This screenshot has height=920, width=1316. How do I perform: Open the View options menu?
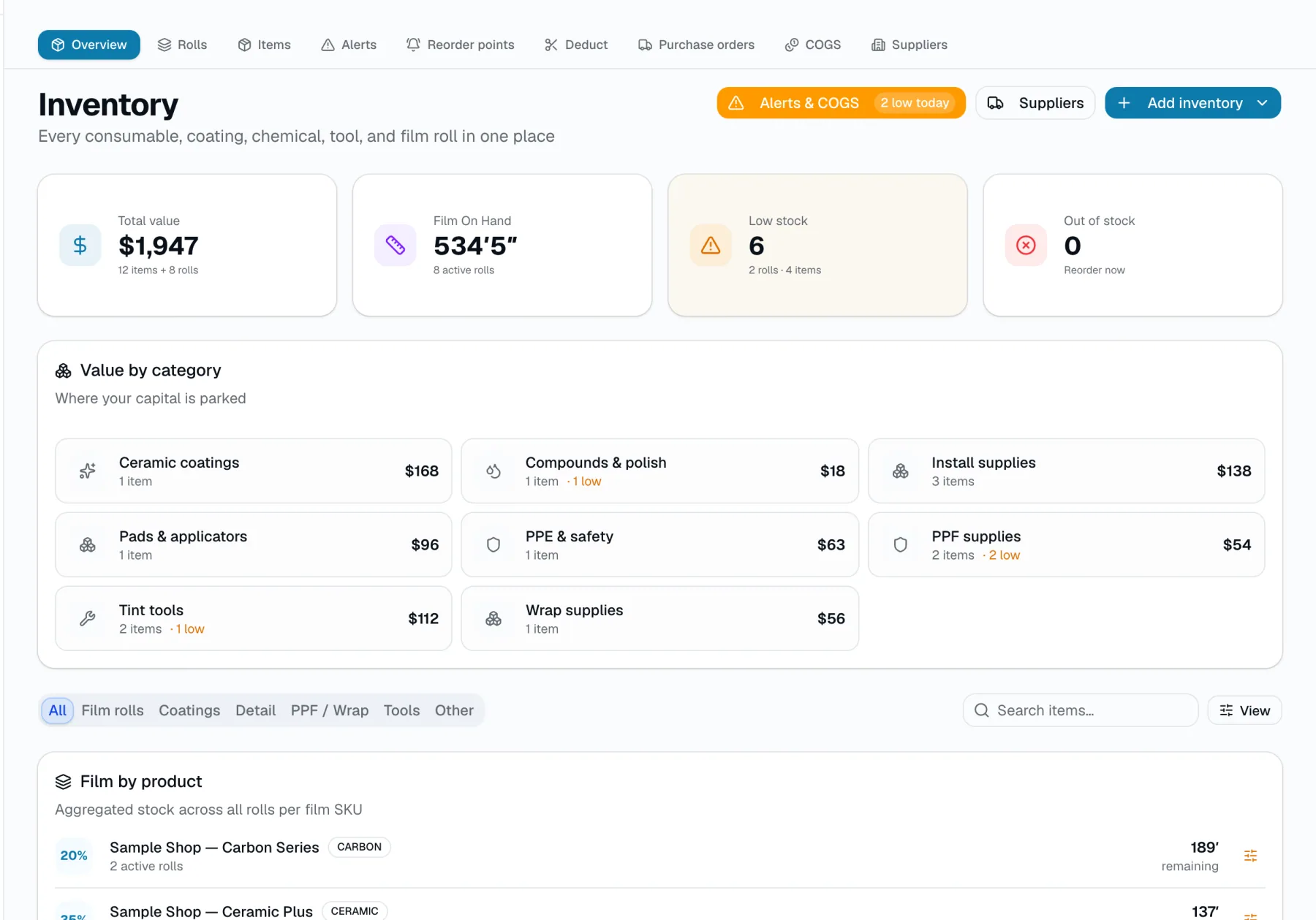pyautogui.click(x=1244, y=710)
